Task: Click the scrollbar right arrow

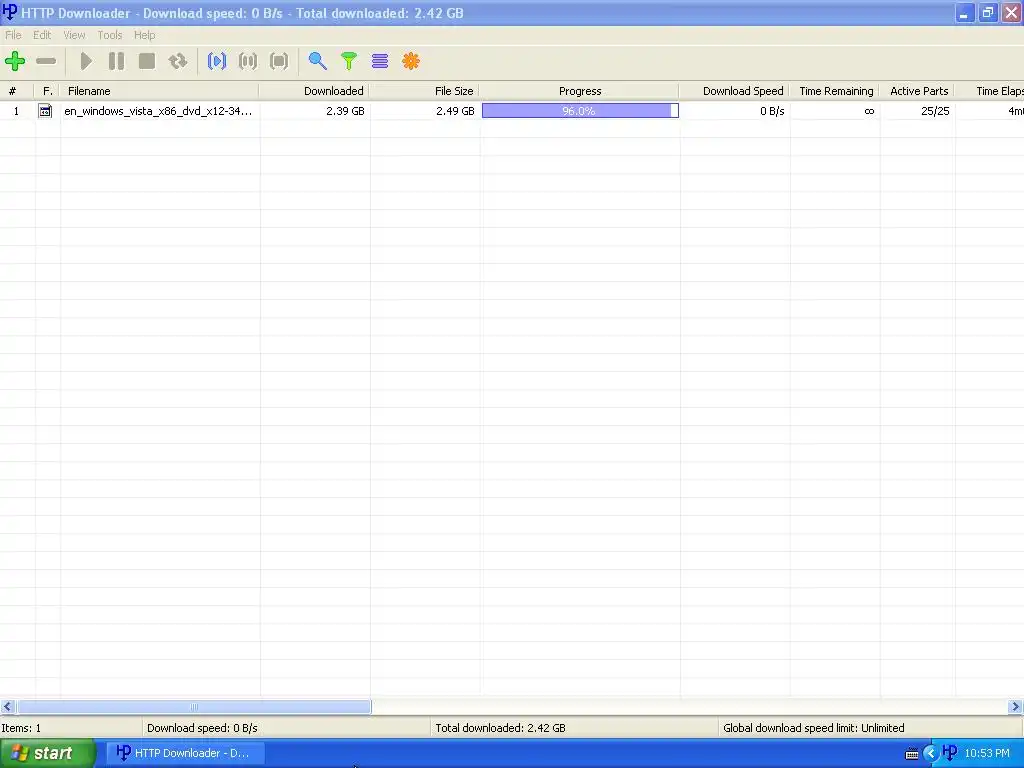Action: pyautogui.click(x=1016, y=707)
